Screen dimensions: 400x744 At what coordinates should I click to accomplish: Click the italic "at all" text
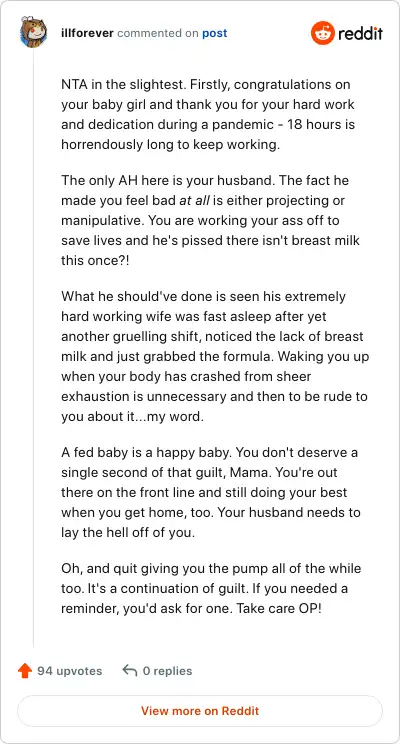click(194, 201)
